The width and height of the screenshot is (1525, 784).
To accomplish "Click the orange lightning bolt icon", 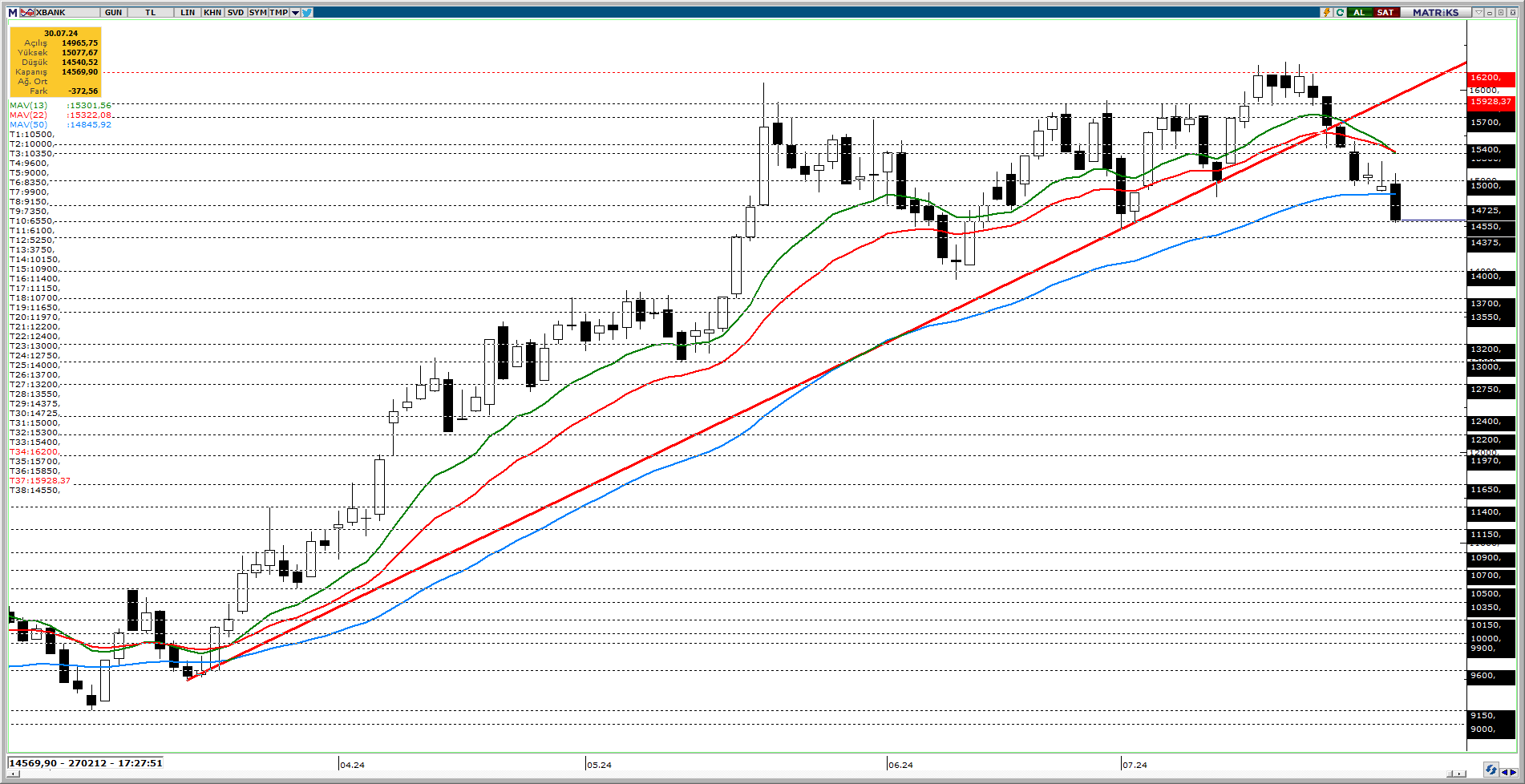I will click(1326, 12).
